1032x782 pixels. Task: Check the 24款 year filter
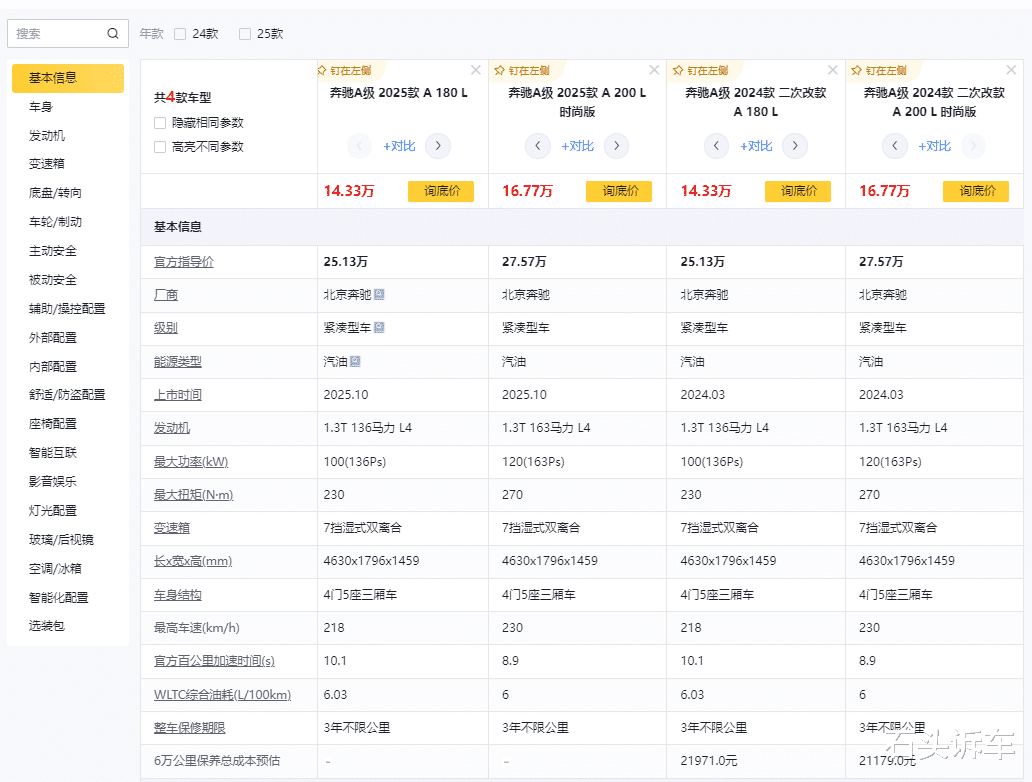point(180,34)
